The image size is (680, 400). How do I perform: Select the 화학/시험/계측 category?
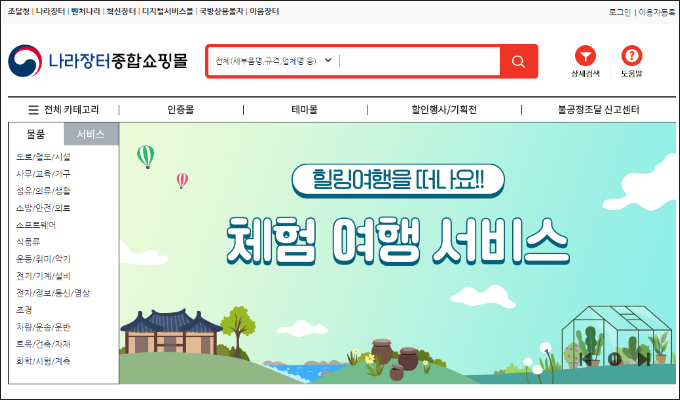tap(43, 361)
